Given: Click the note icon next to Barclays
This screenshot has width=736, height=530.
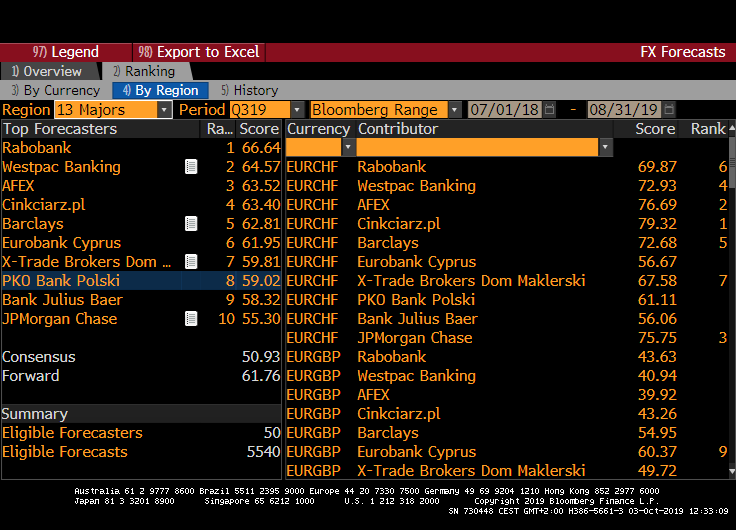Looking at the screenshot, I should click(x=191, y=224).
